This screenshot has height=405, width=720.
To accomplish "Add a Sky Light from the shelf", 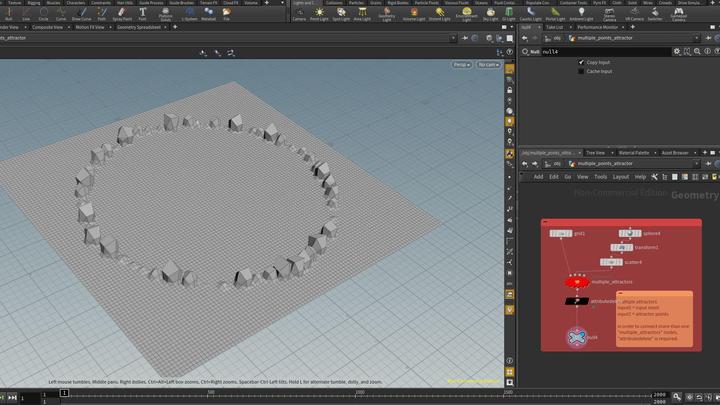I will [490, 14].
